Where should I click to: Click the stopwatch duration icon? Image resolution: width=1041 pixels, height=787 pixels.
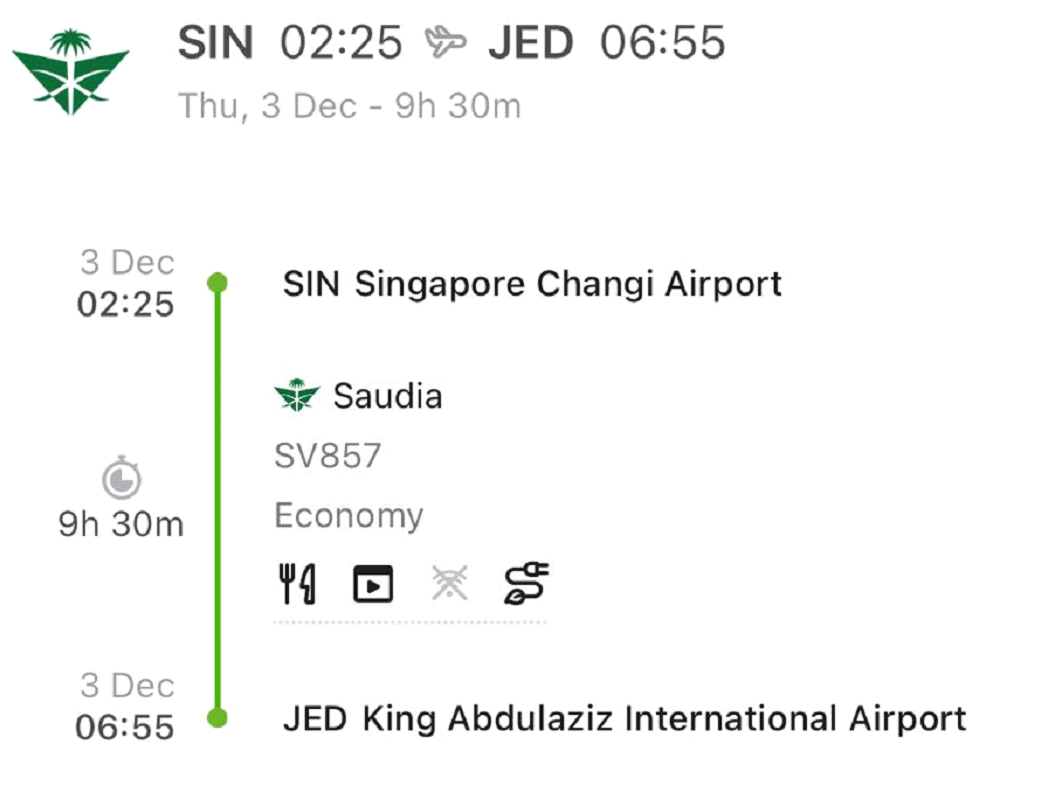click(x=121, y=478)
